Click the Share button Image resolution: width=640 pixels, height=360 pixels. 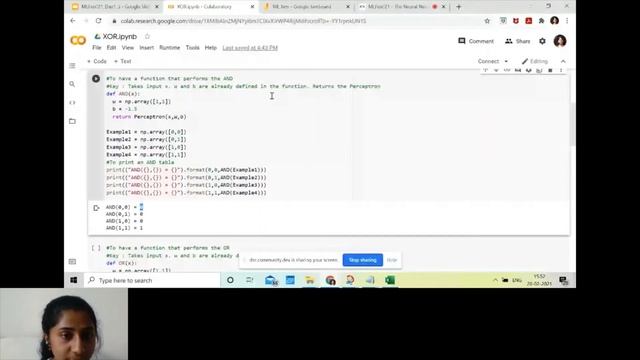(x=518, y=41)
